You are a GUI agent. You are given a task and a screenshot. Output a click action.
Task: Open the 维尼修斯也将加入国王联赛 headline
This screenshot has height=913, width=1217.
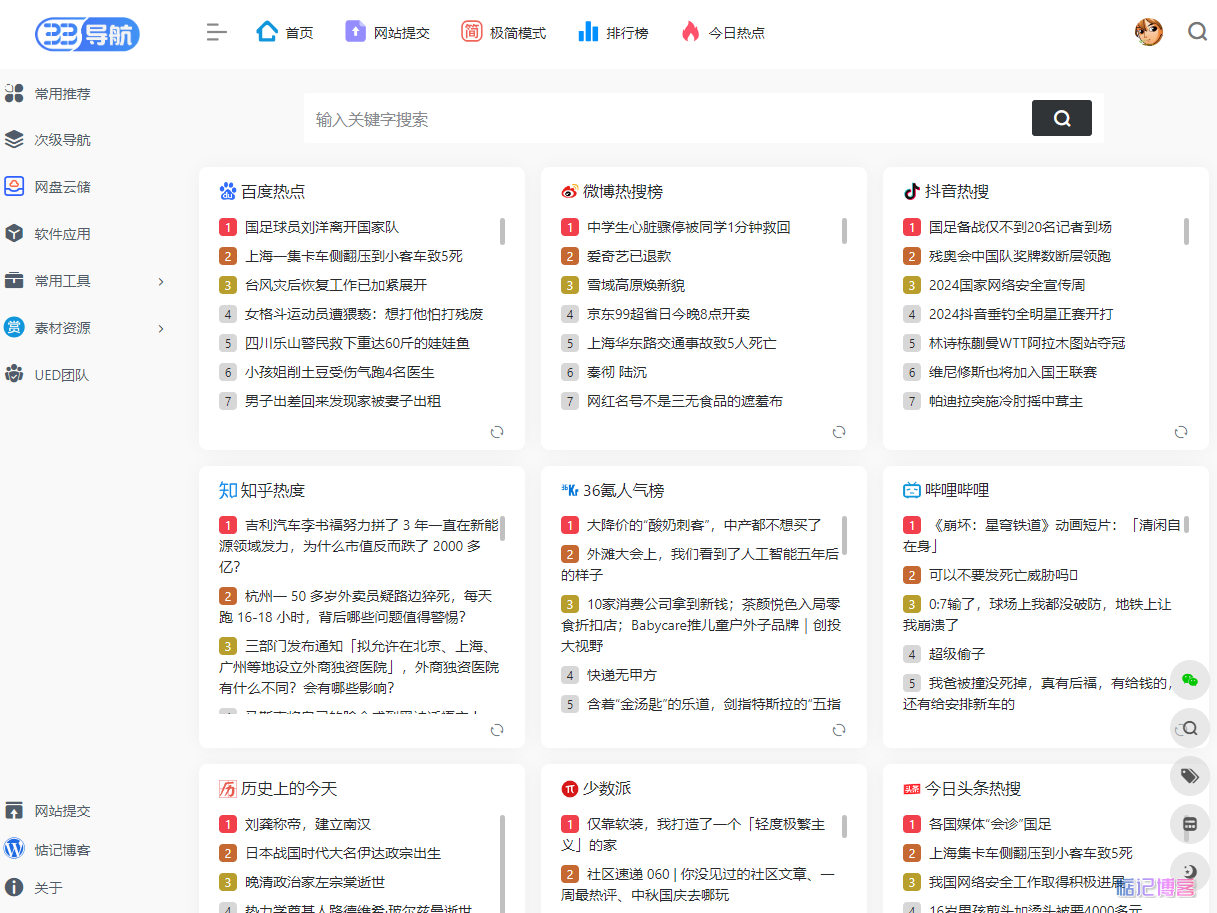(x=1013, y=372)
